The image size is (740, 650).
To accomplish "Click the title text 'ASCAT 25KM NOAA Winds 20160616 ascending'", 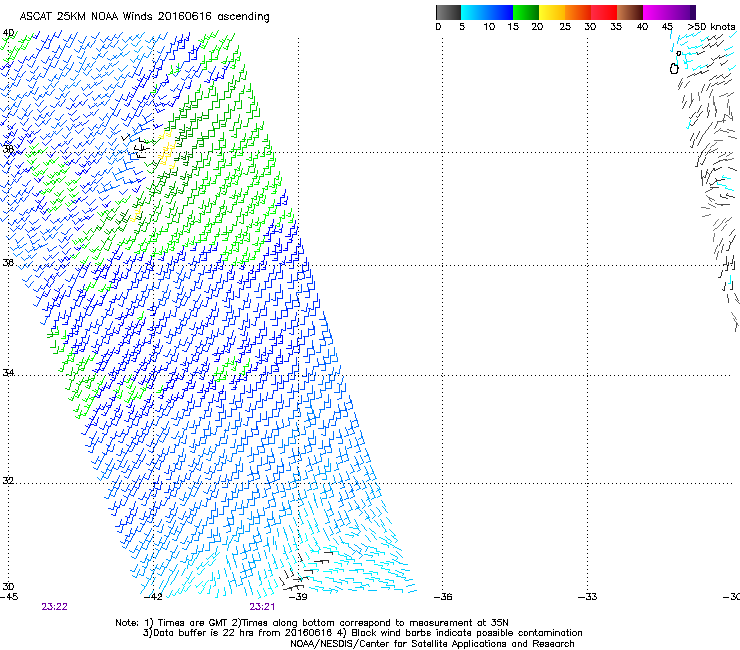I will [x=144, y=17].
